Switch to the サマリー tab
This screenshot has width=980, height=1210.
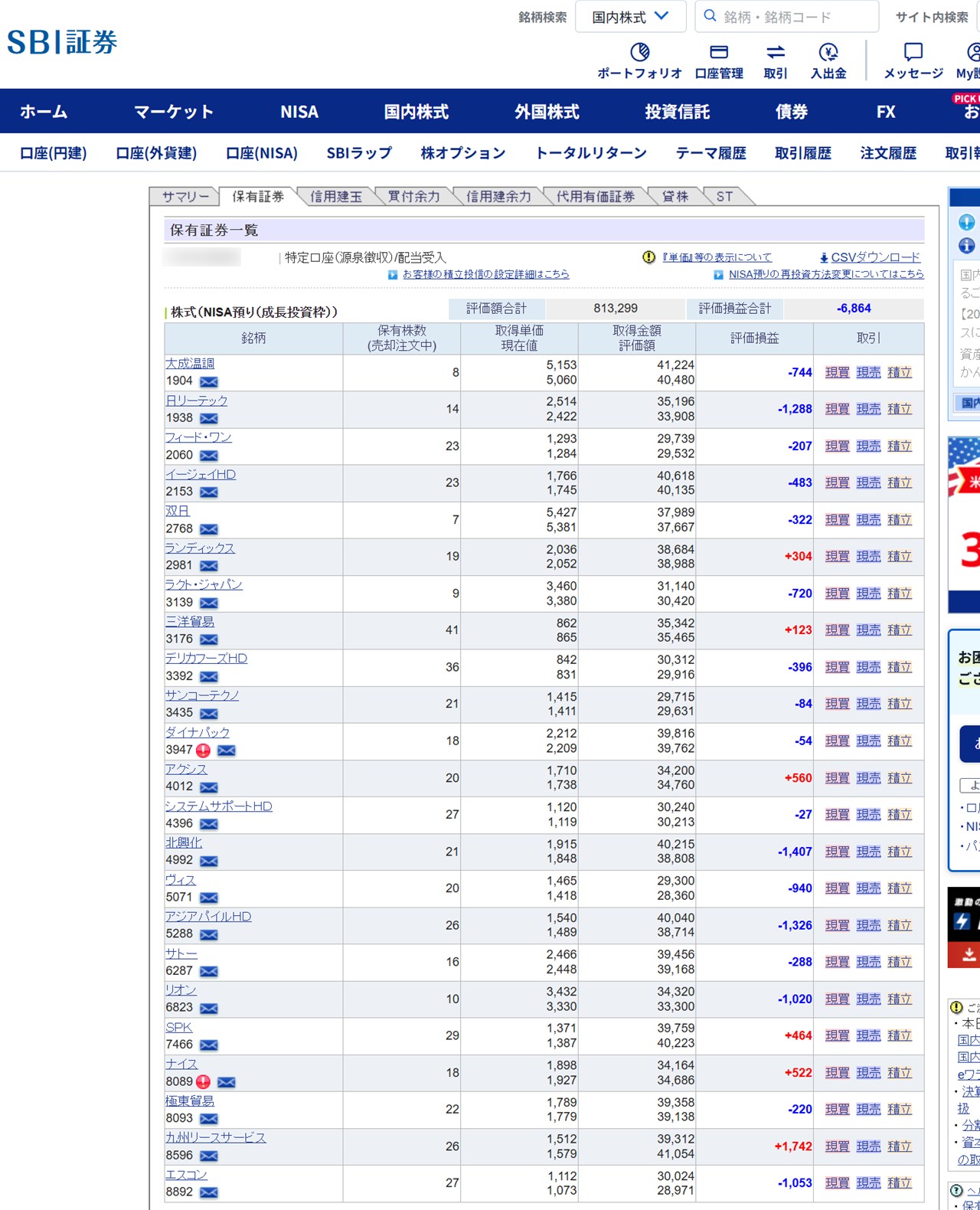click(x=185, y=197)
